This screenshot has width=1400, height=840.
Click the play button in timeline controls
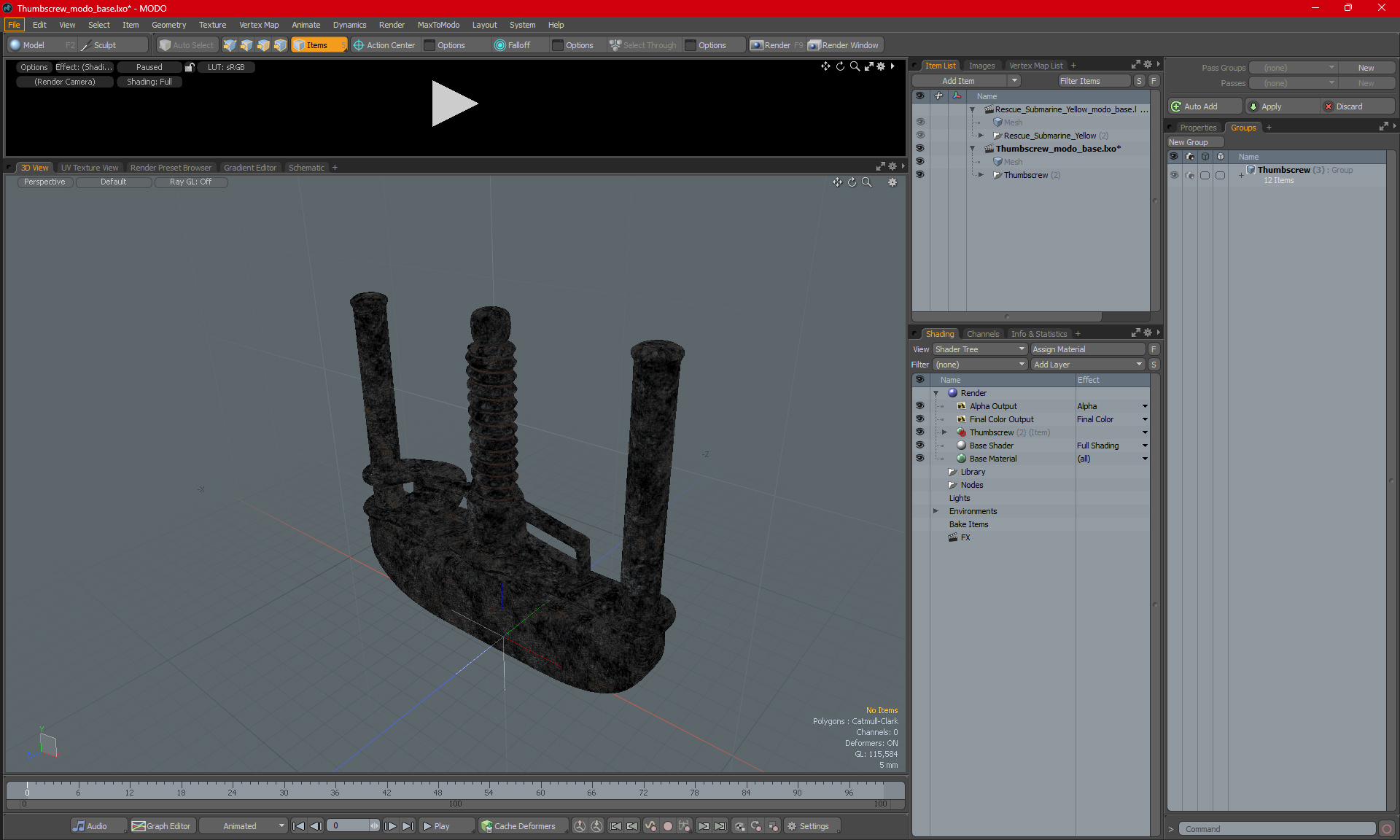pos(437,826)
